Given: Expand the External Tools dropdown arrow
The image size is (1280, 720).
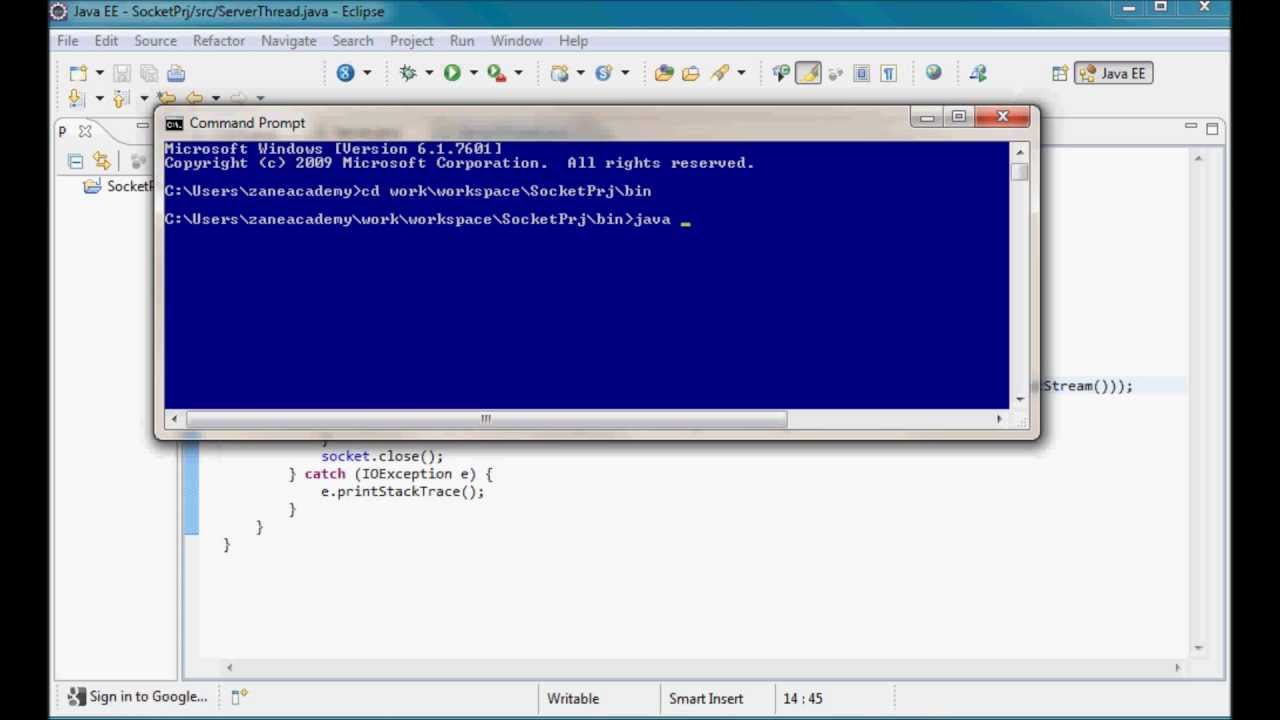Looking at the screenshot, I should click(518, 73).
